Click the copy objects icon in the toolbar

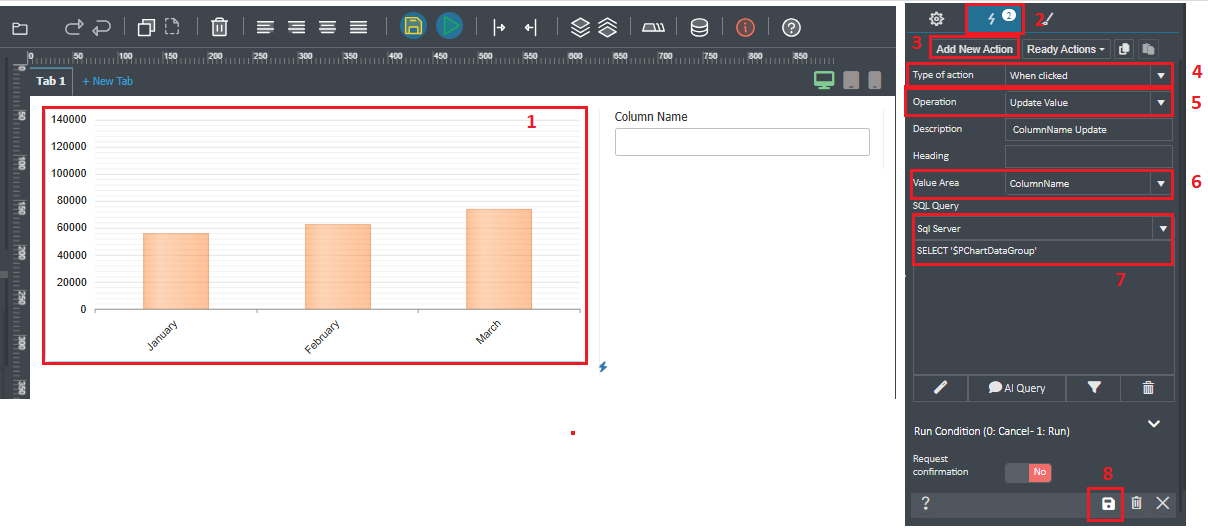(146, 28)
